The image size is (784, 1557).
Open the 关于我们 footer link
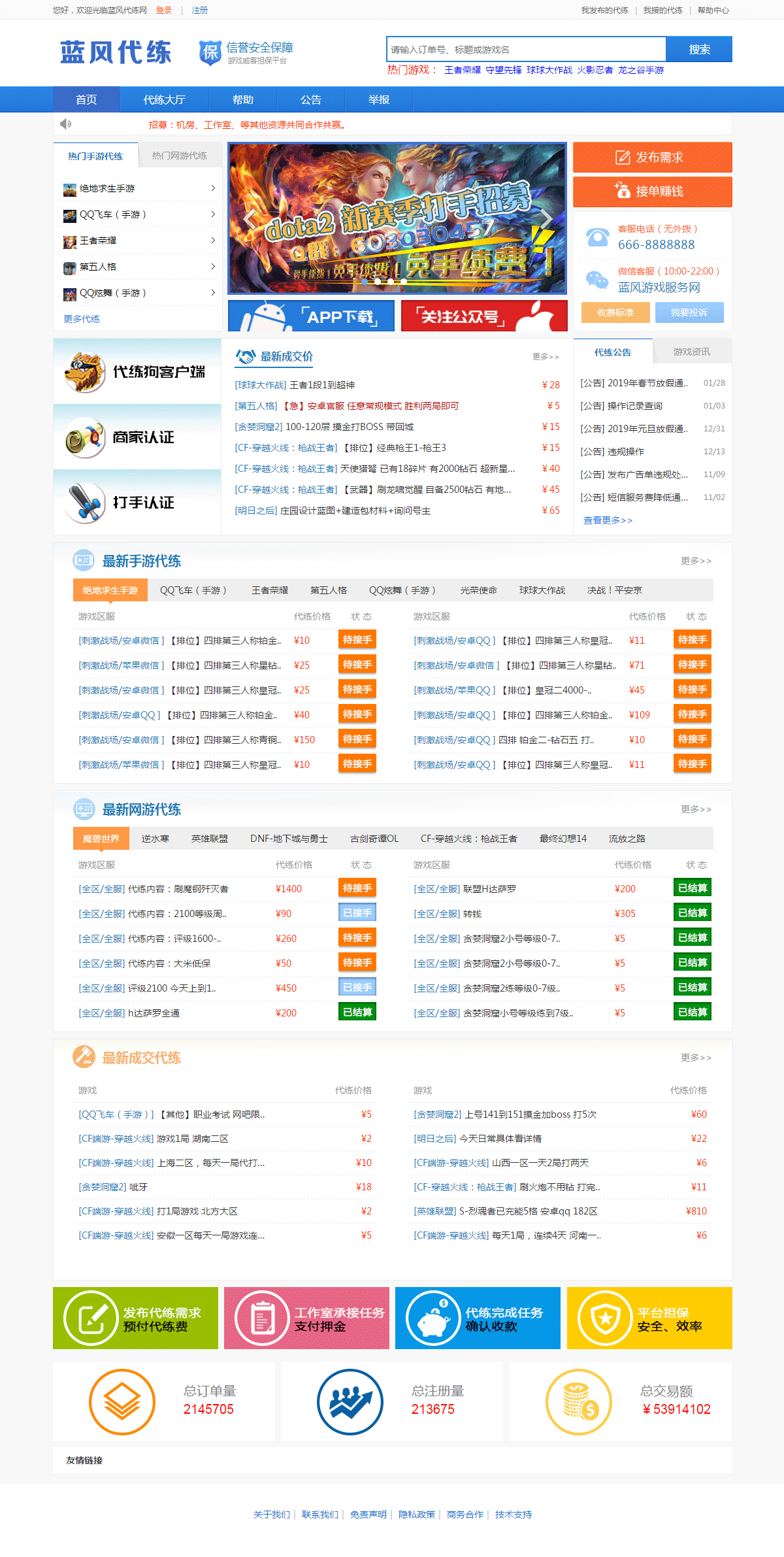pos(272,1515)
